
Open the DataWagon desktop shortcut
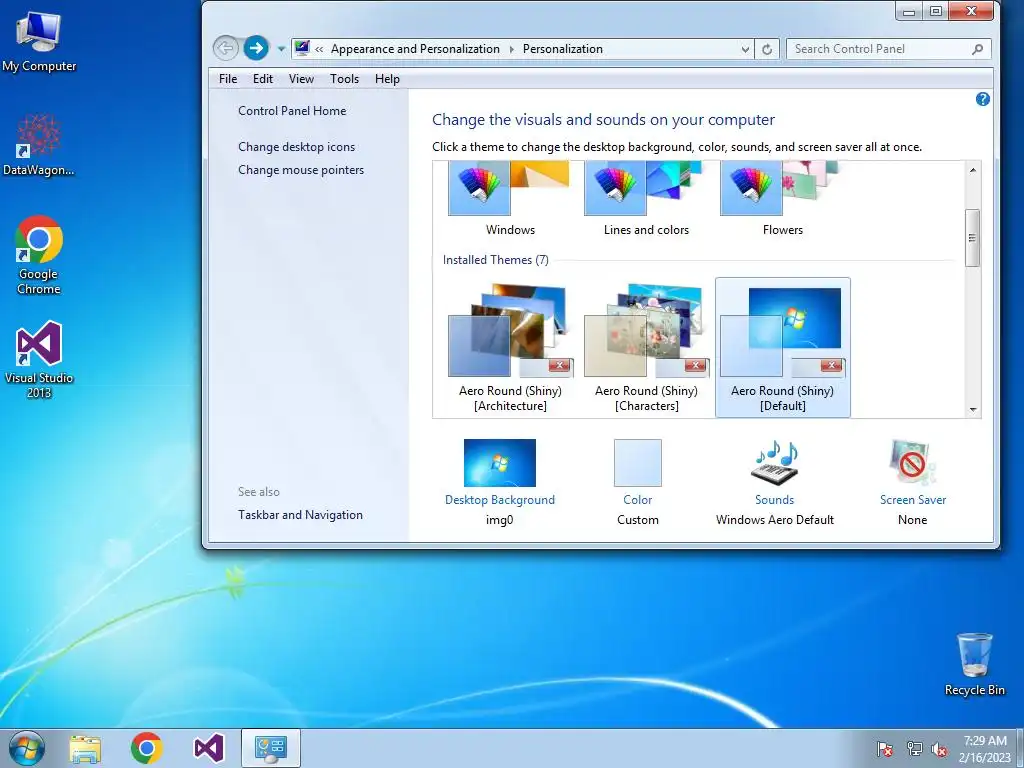coord(39,144)
